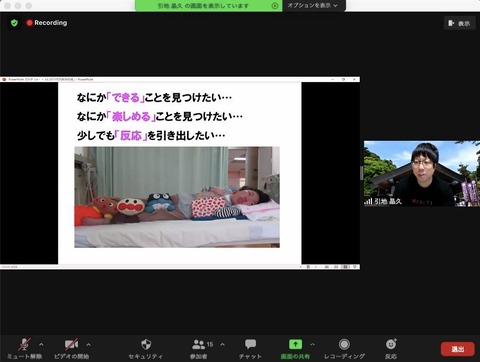The width and height of the screenshot is (480, 362).
Task: Click slide text なにか「できる」ことを見つけたい
Action: [x=154, y=98]
